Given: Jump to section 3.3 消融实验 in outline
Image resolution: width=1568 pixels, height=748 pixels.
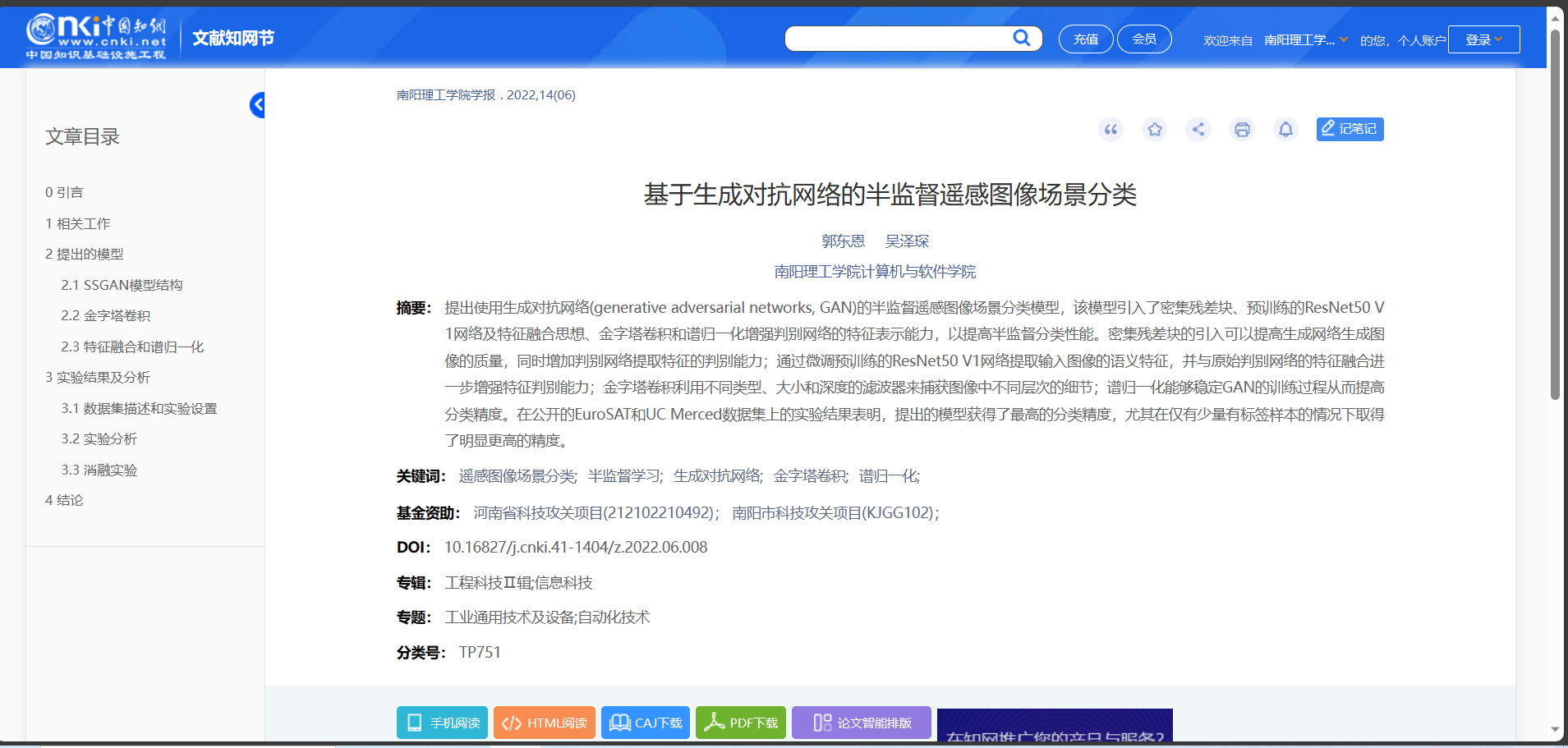Looking at the screenshot, I should click(x=99, y=470).
